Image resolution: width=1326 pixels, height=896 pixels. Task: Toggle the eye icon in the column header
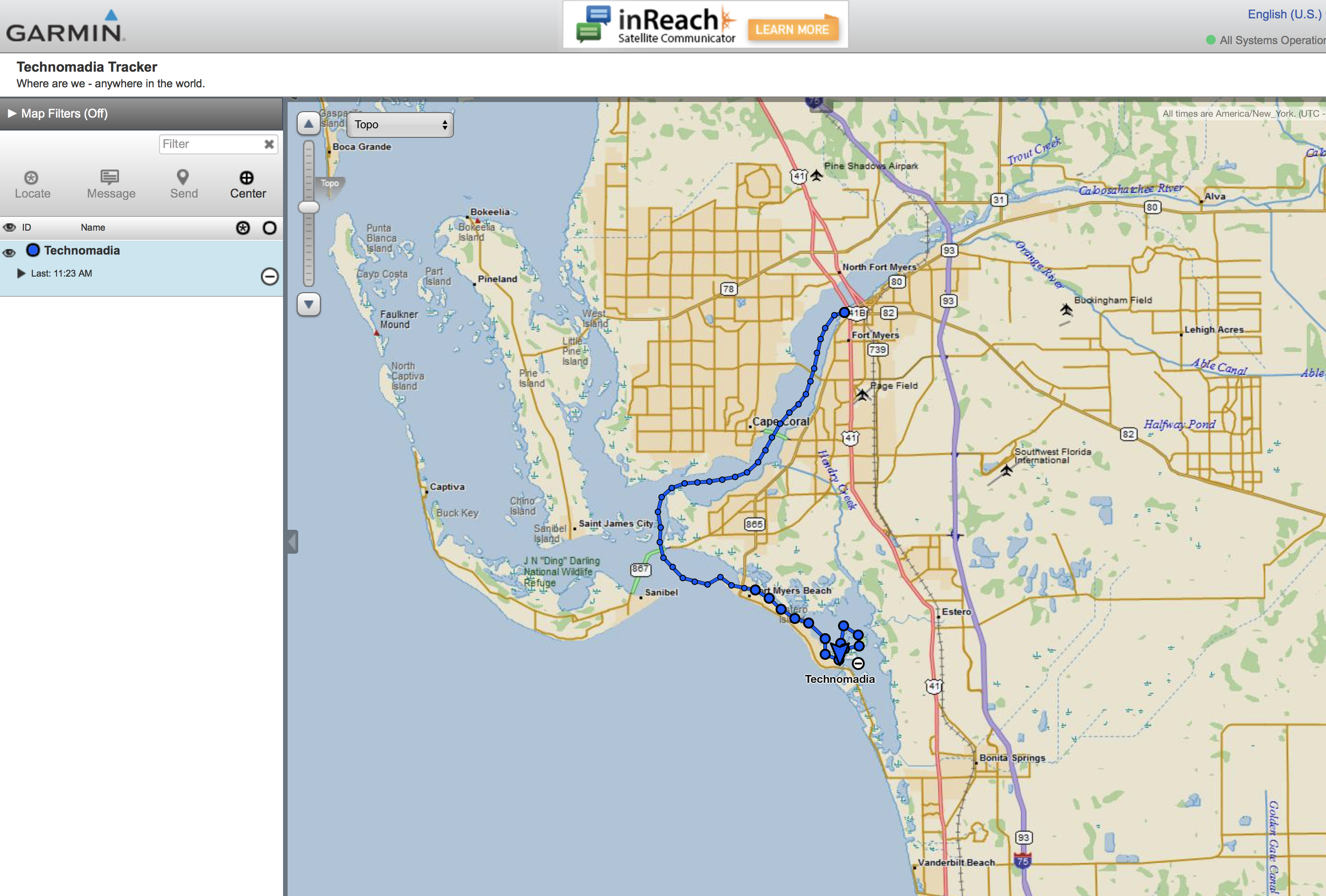9,228
